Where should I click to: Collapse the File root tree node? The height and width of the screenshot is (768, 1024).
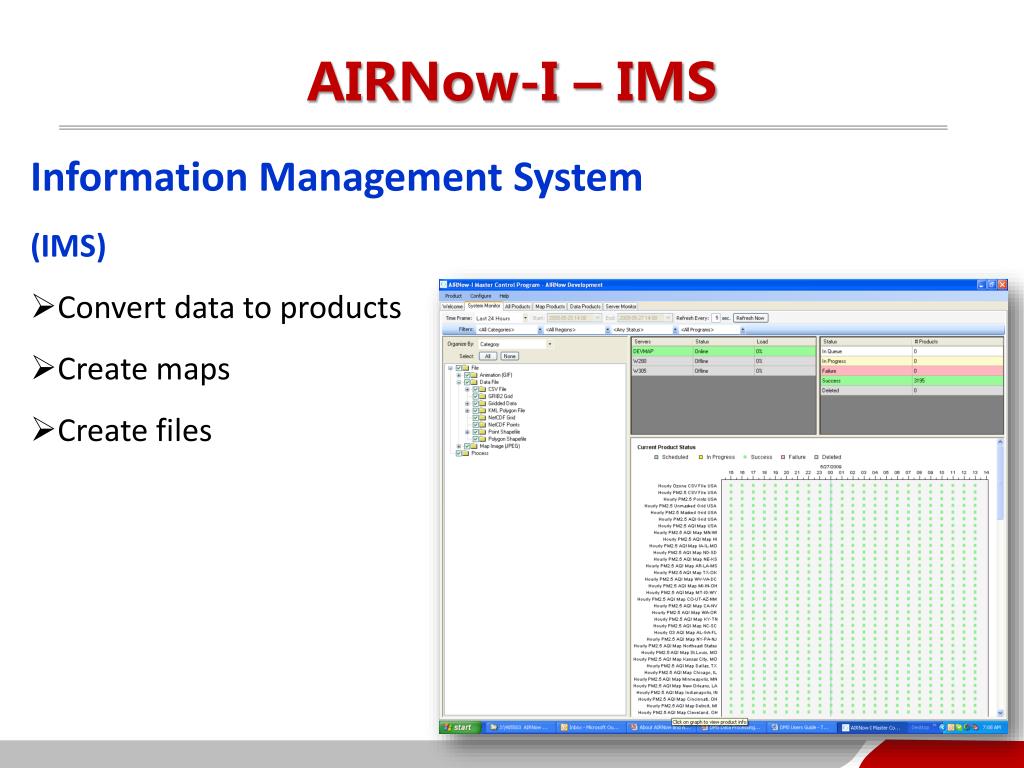click(450, 368)
